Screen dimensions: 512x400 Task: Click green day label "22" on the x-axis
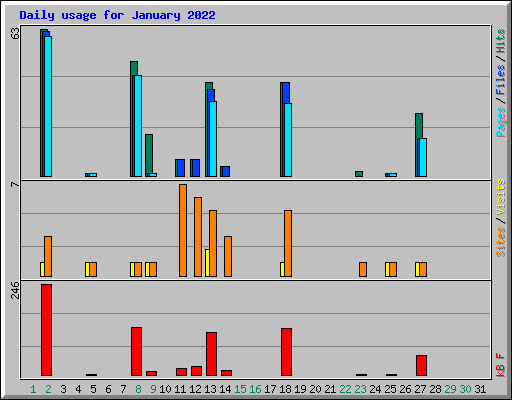345,389
